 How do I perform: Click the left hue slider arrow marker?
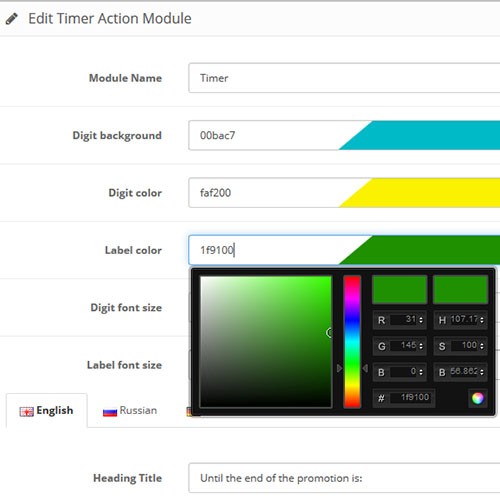[x=339, y=368]
